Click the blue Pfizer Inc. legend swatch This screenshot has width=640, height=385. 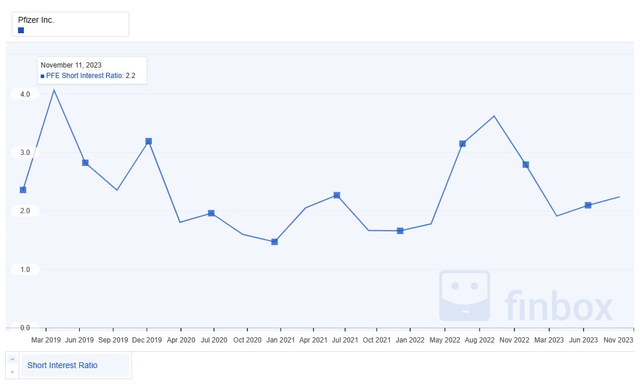(21, 30)
